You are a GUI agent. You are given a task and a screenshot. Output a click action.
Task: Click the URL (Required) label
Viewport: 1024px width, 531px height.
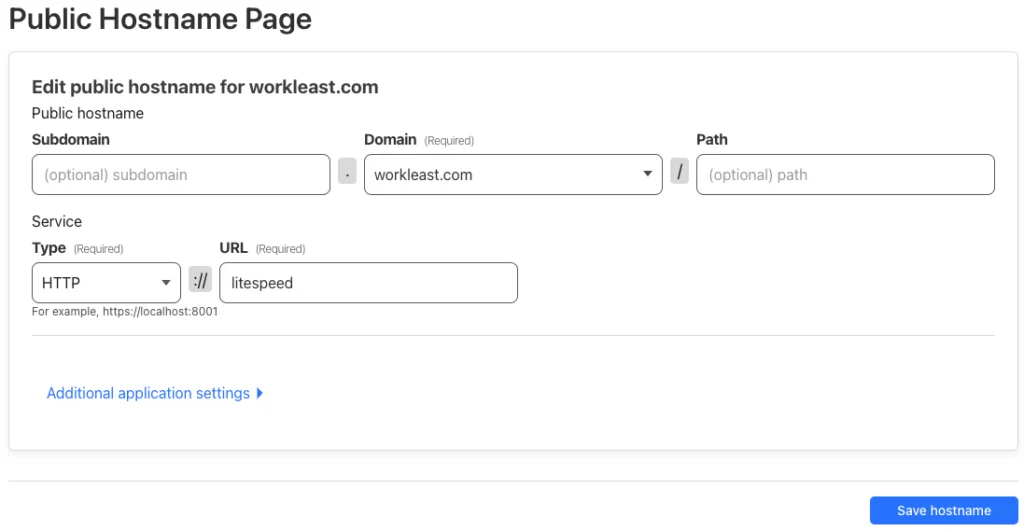pos(263,248)
